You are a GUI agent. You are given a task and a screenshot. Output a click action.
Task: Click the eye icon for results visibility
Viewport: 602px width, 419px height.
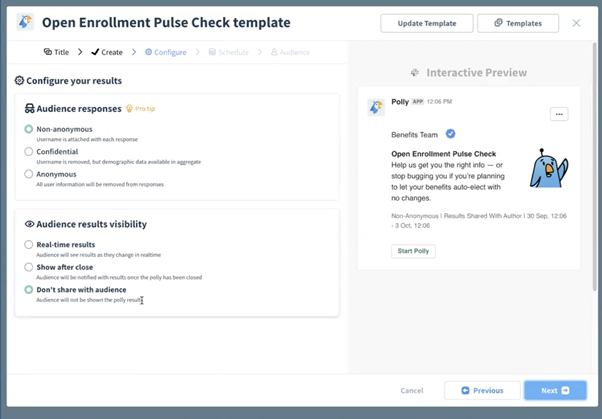click(x=29, y=224)
